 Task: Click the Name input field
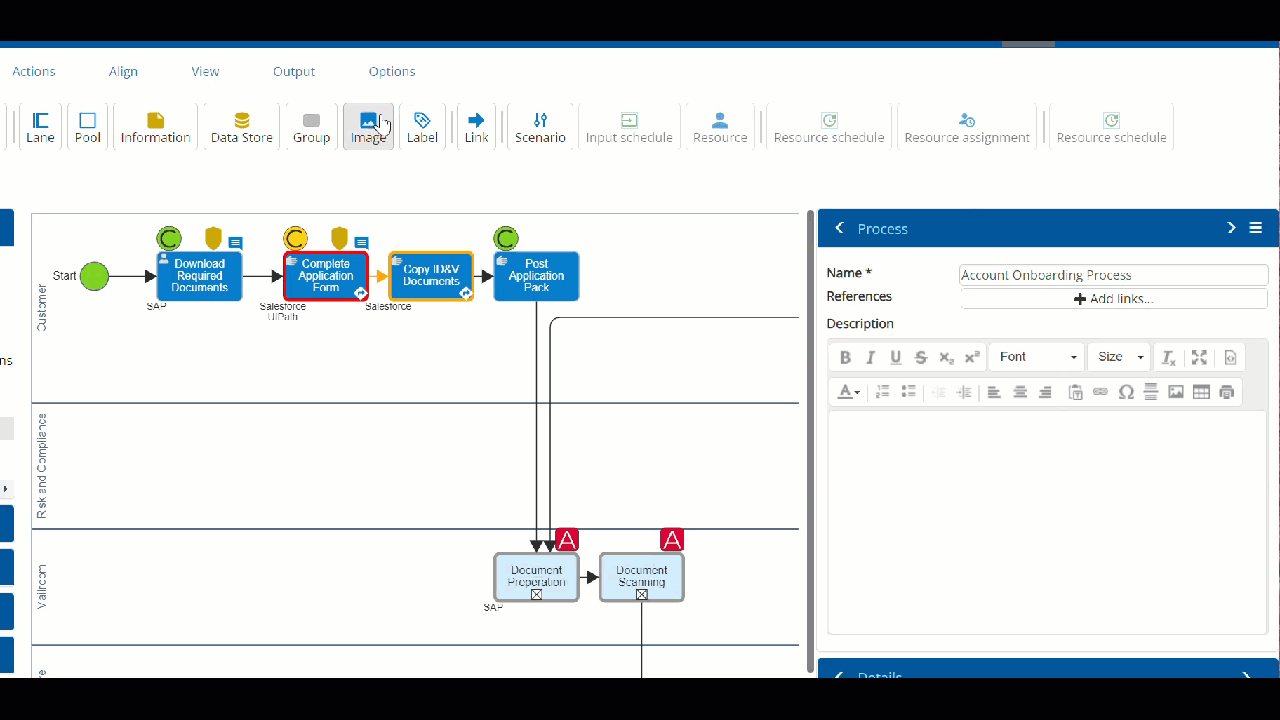[1113, 275]
